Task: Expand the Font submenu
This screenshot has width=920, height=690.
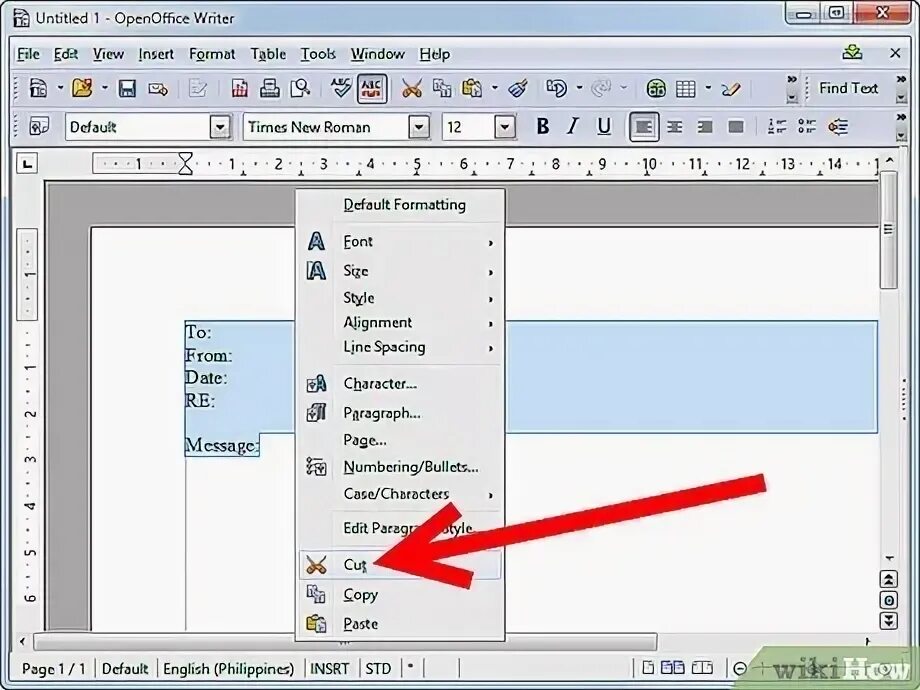Action: click(x=400, y=242)
